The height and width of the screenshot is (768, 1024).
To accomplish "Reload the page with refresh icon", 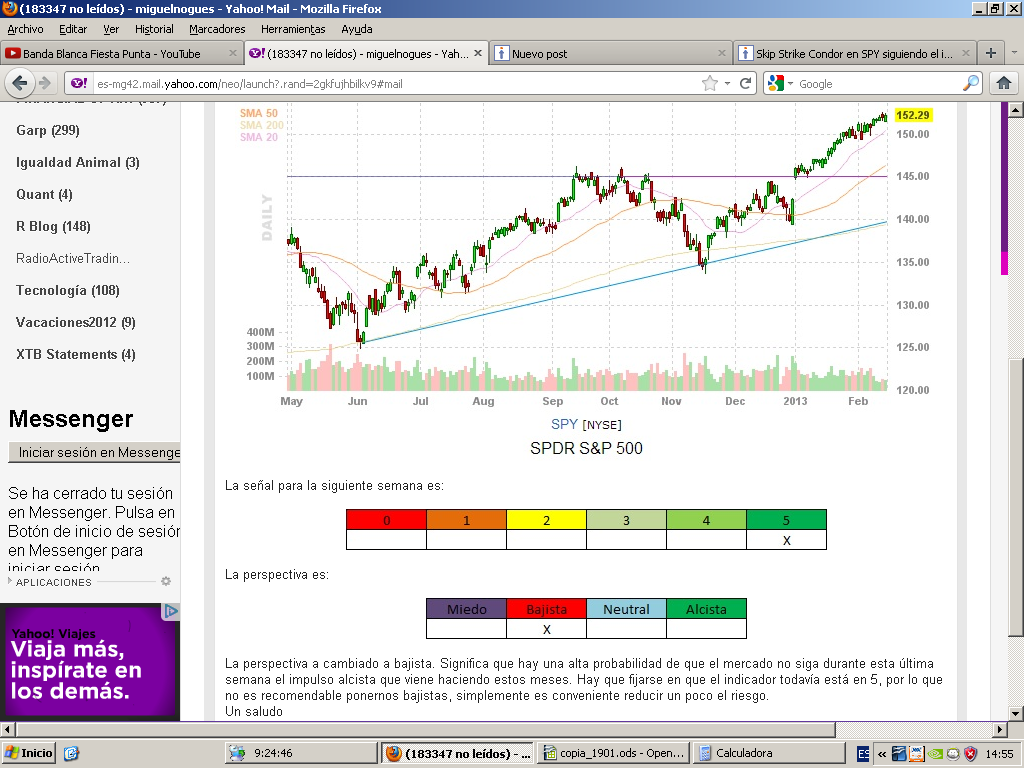I will [745, 83].
